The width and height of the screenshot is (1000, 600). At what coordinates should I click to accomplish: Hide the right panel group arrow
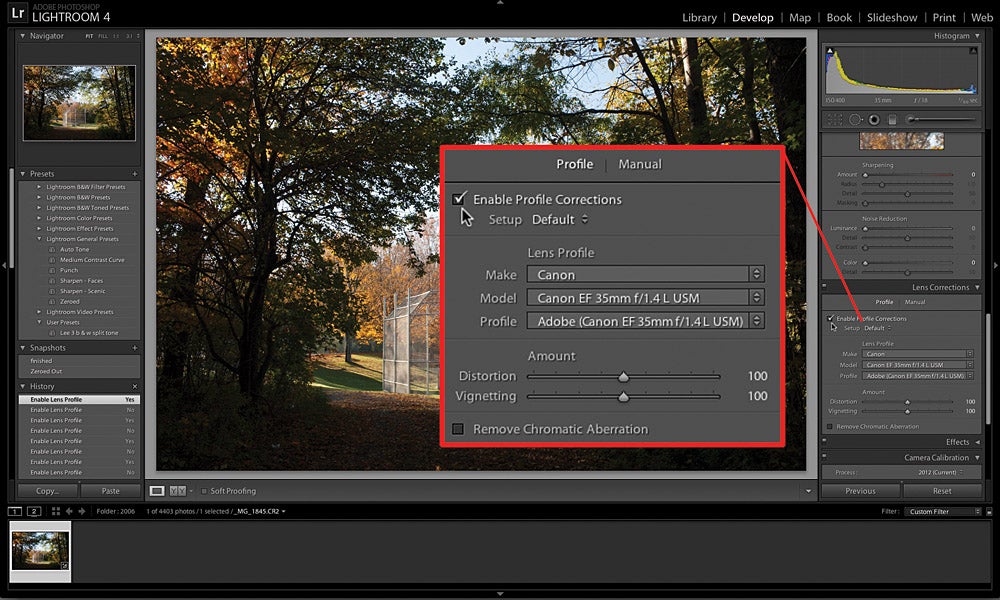996,265
